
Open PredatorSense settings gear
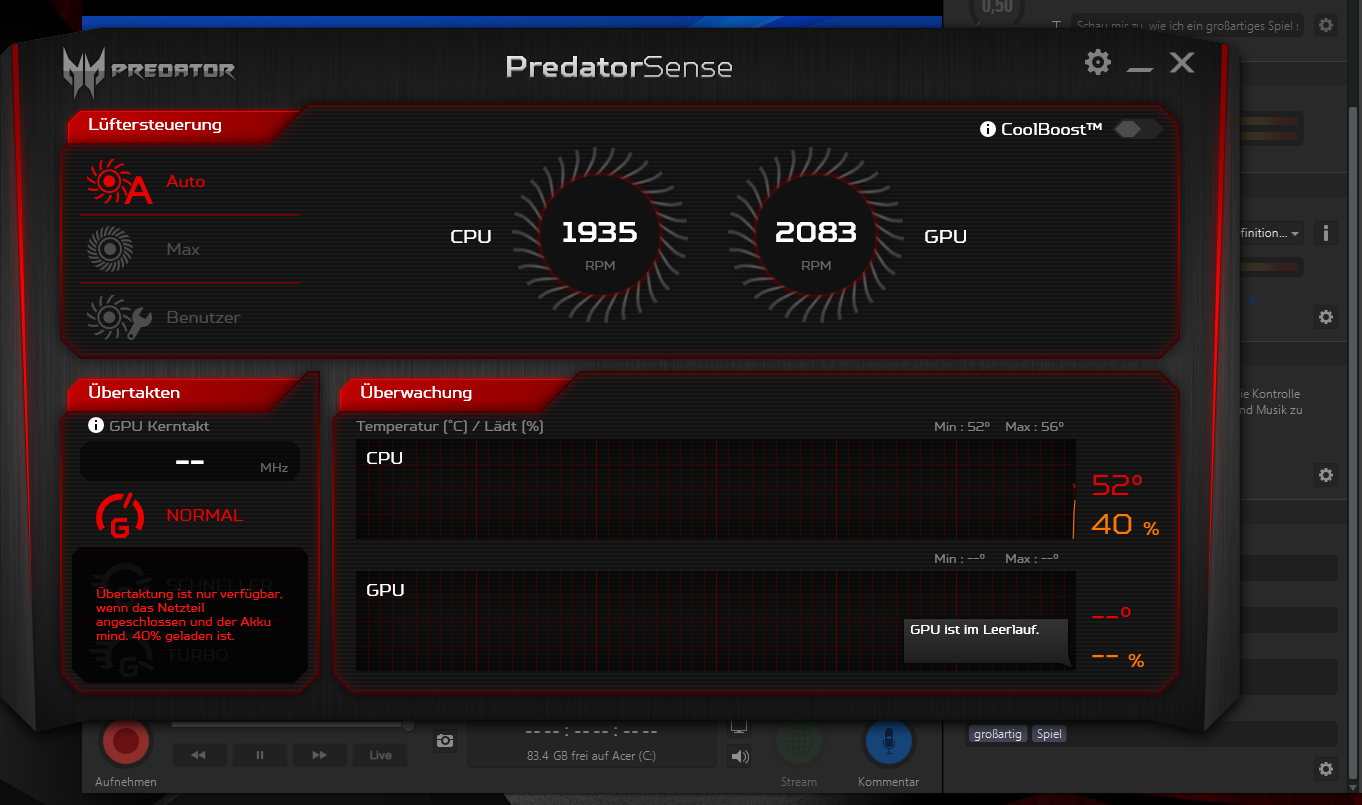click(x=1097, y=63)
